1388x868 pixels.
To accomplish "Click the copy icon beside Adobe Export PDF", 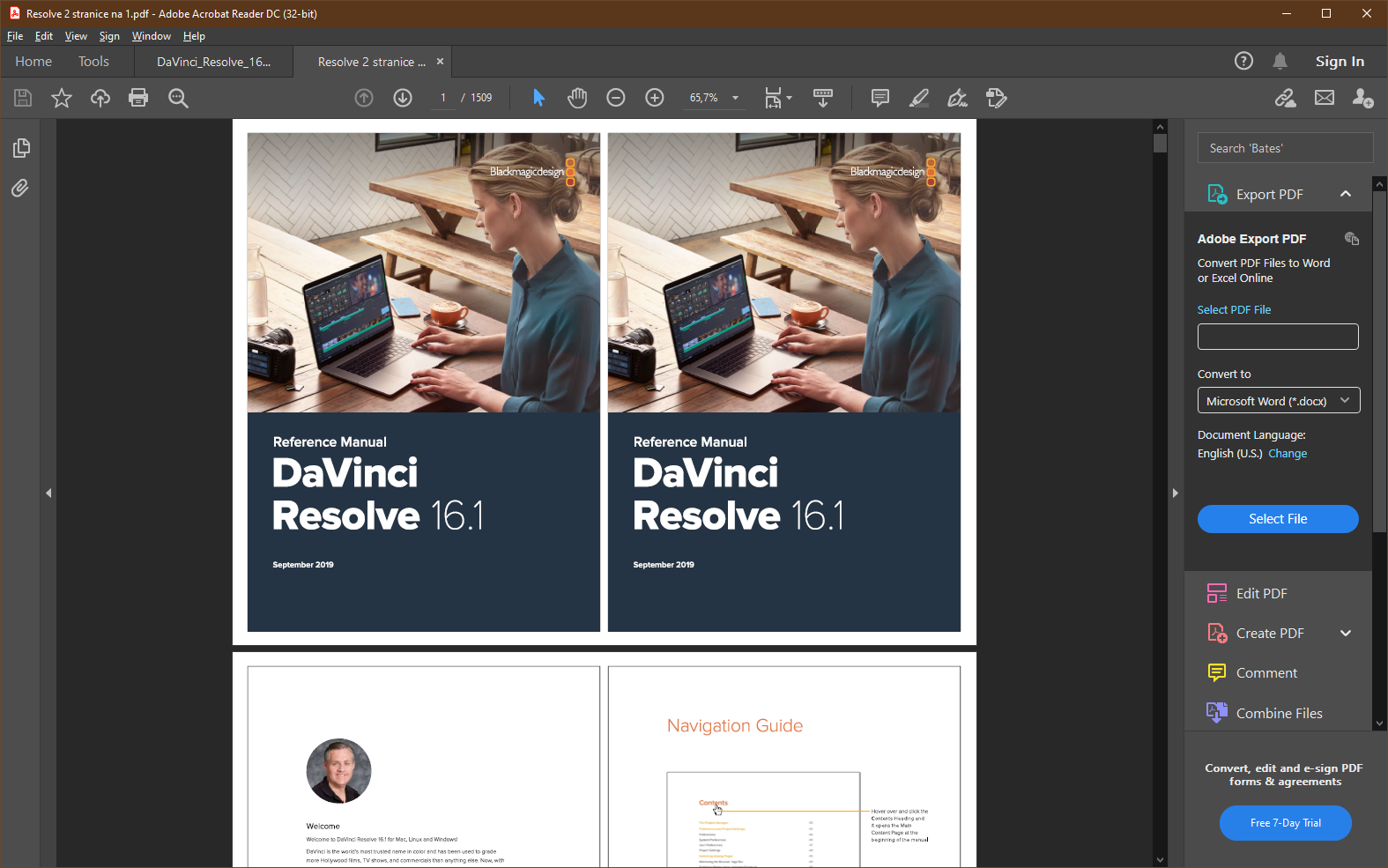I will tap(1352, 239).
